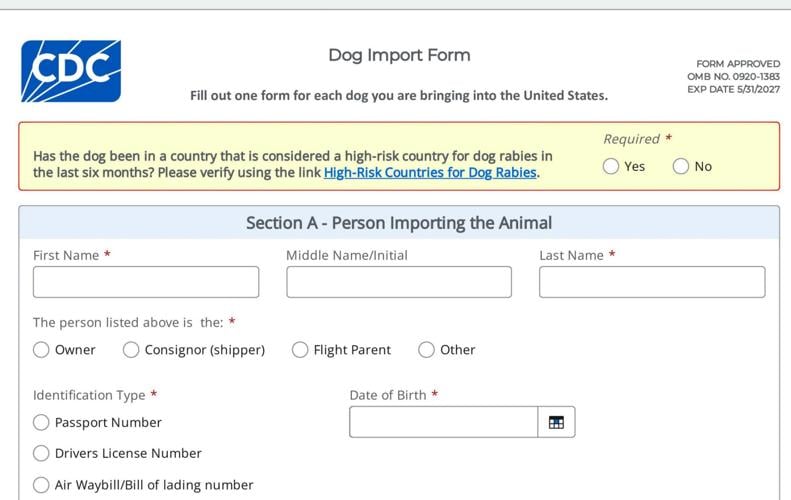The image size is (791, 500).
Task: Click into the Last Name field
Action: click(x=652, y=282)
